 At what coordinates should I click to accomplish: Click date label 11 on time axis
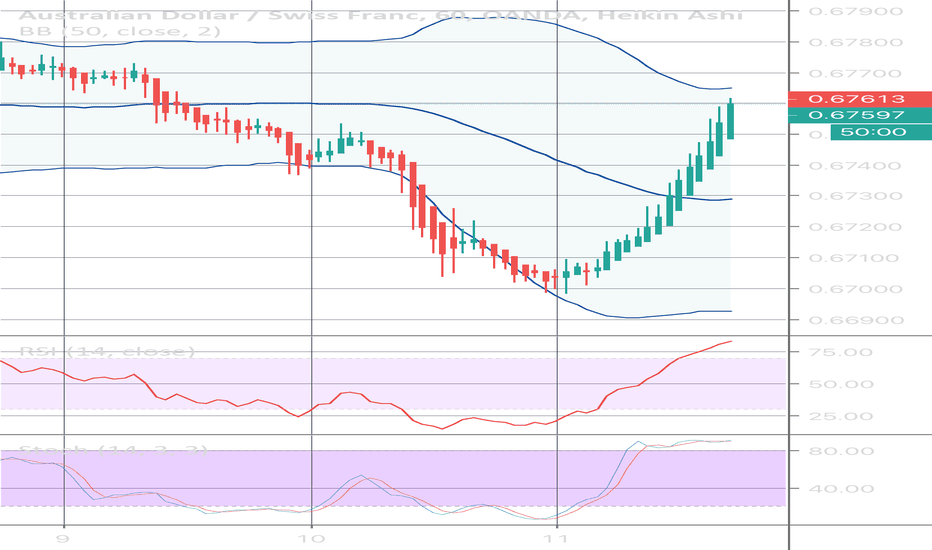[556, 539]
